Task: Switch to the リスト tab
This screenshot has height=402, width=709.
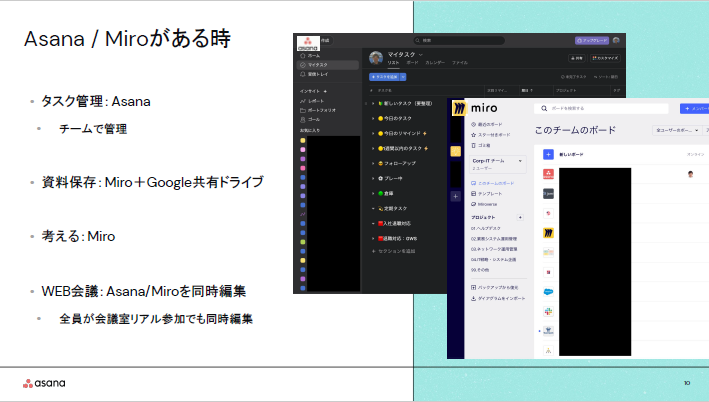Action: tap(393, 63)
